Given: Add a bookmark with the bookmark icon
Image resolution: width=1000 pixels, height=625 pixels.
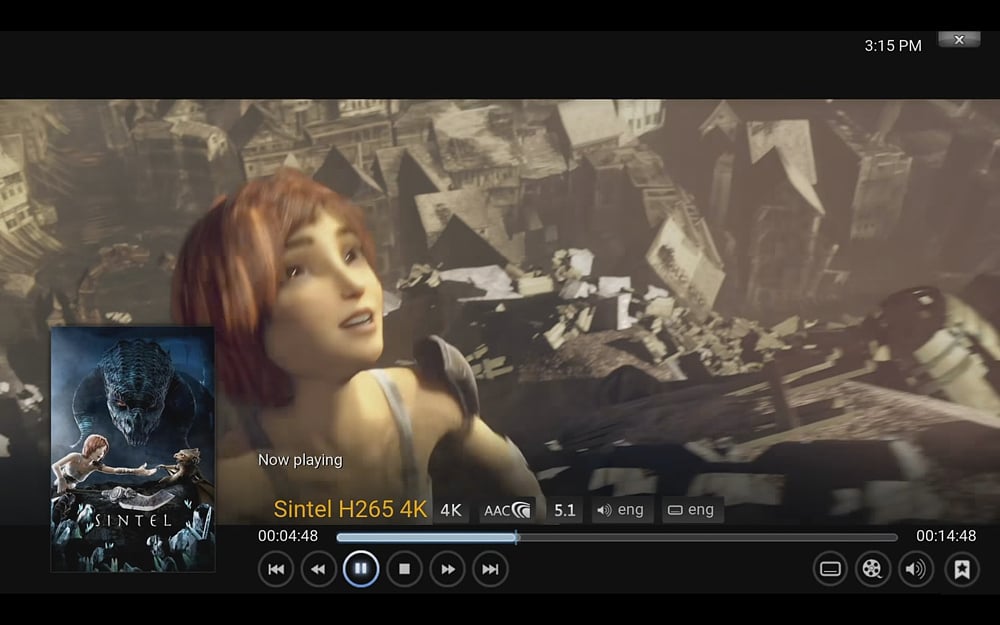Looking at the screenshot, I should pos(961,569).
